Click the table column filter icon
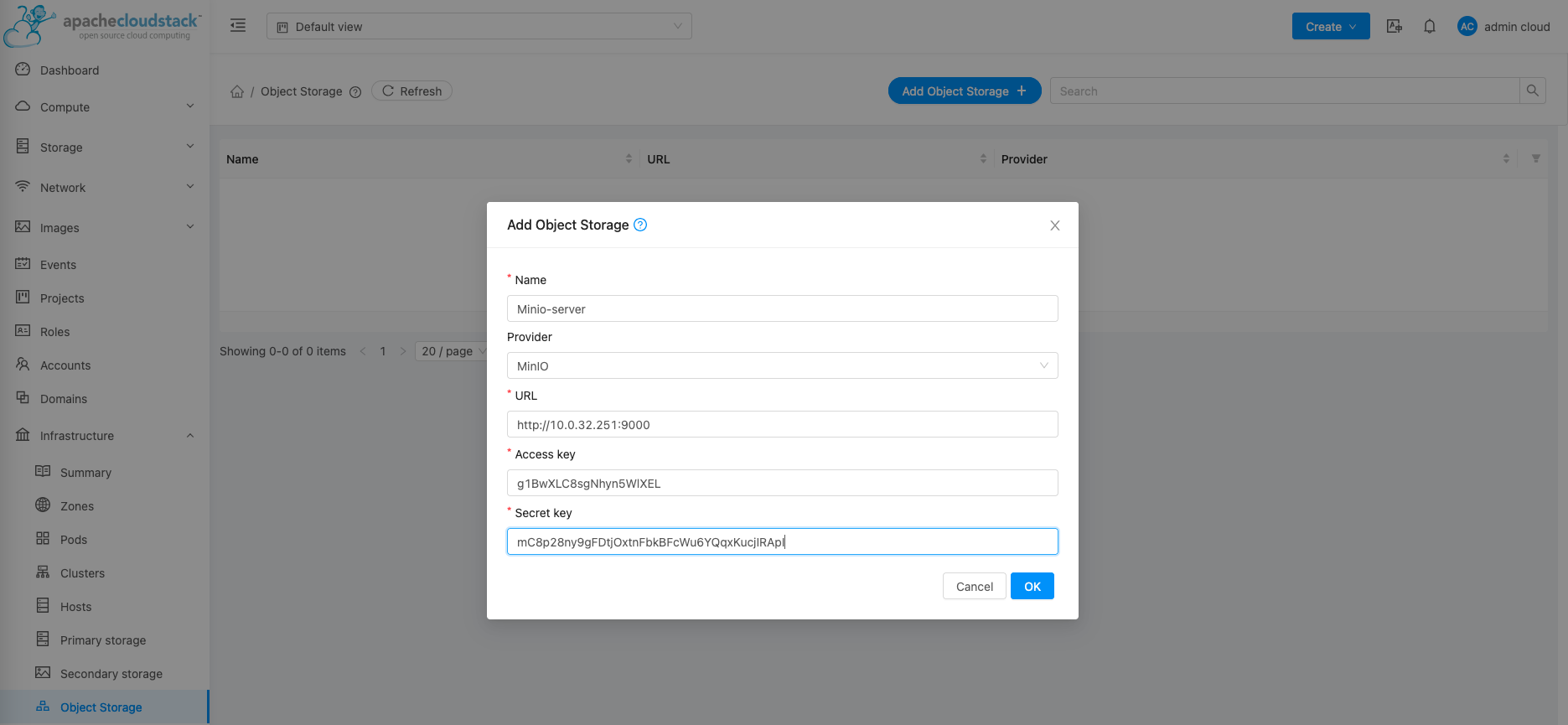This screenshot has height=725, width=1568. 1536,158
